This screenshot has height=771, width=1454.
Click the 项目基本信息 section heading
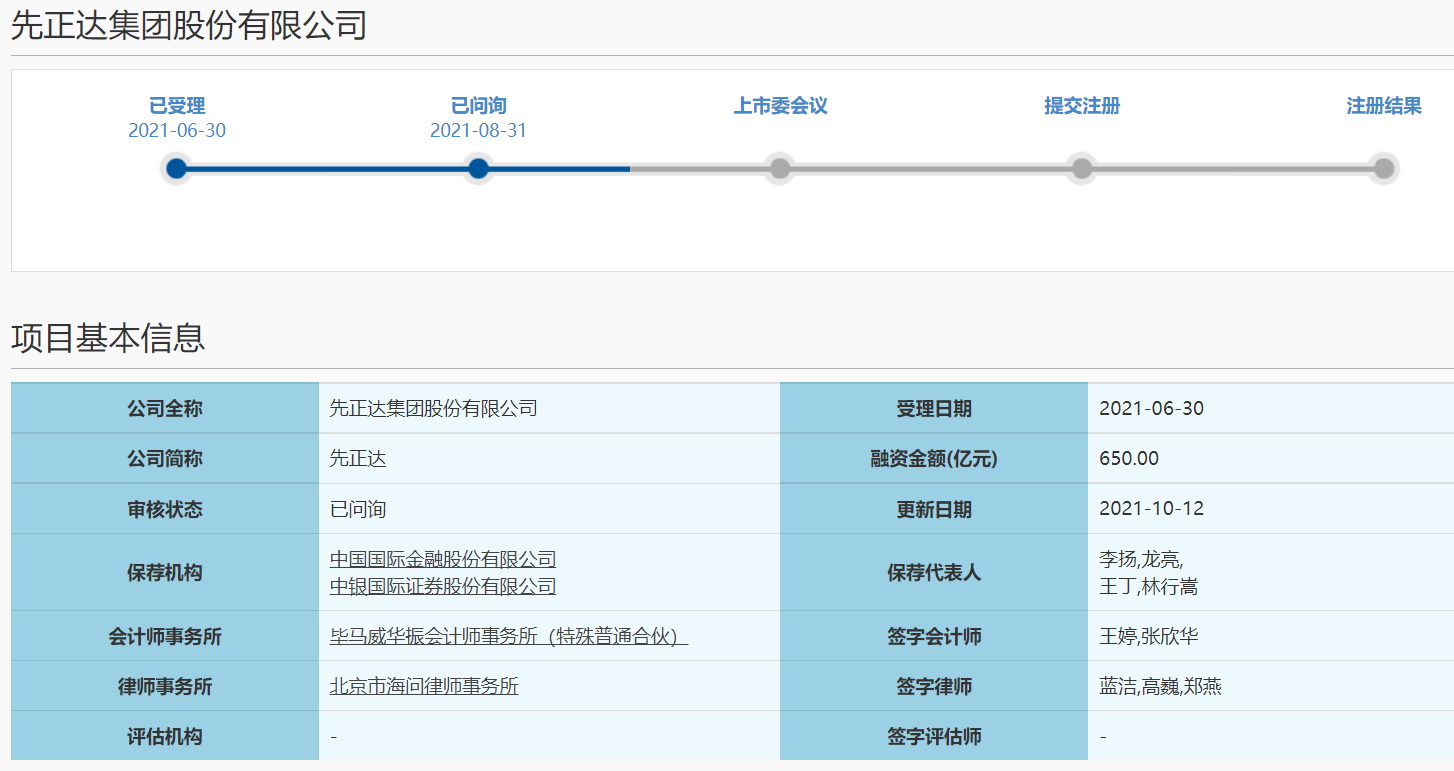[108, 338]
